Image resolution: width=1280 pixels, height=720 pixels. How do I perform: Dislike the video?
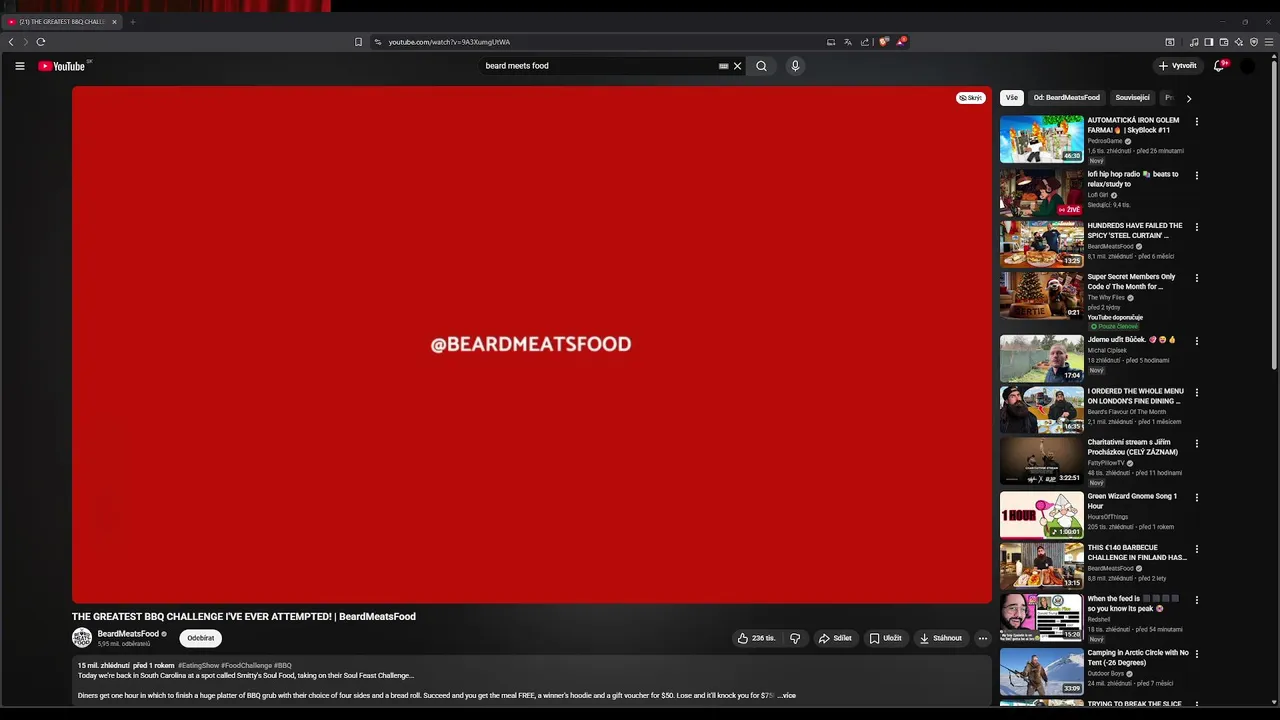pyautogui.click(x=795, y=638)
